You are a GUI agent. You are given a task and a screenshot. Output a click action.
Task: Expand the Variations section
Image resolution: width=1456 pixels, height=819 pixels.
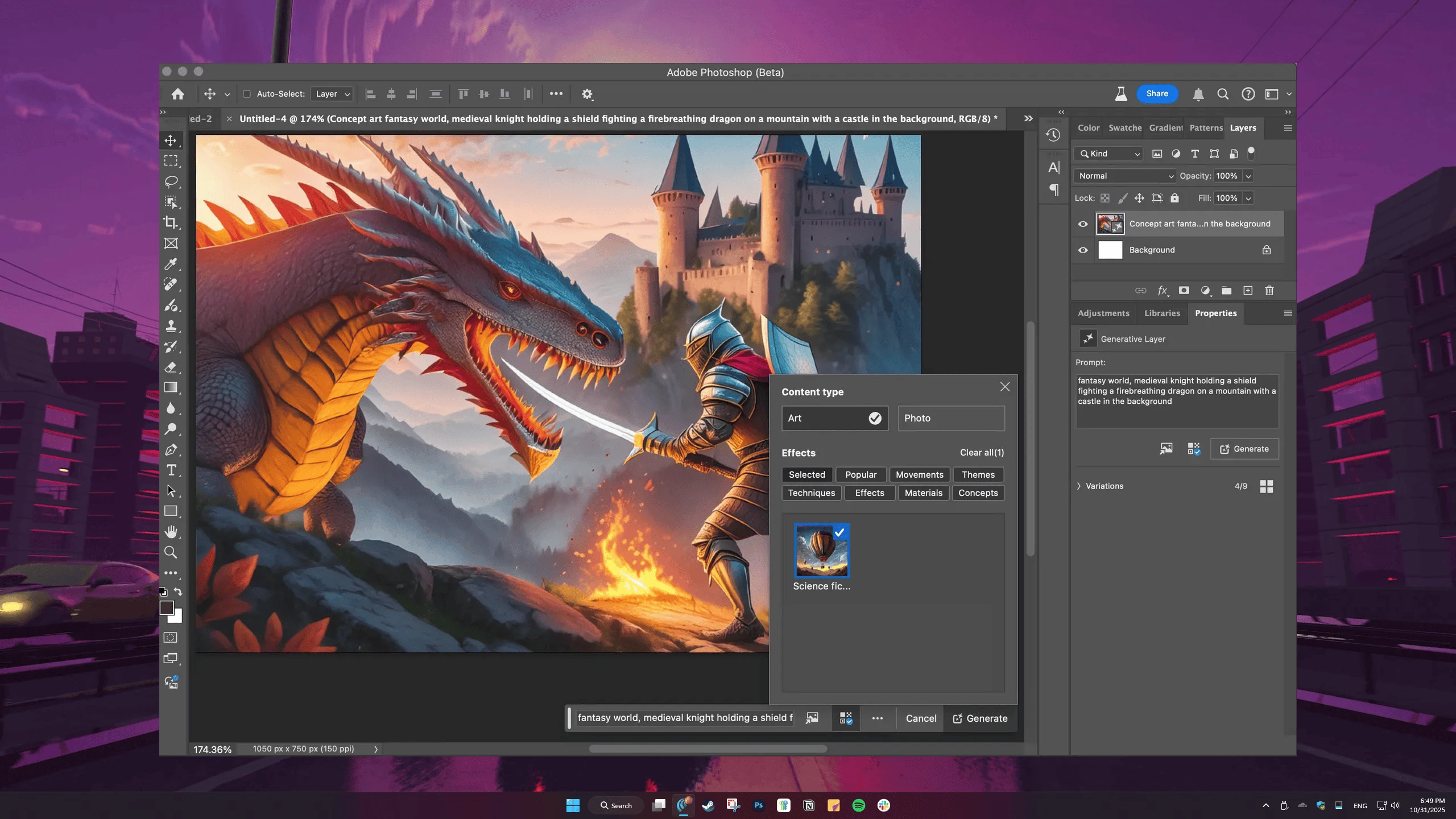(x=1079, y=486)
